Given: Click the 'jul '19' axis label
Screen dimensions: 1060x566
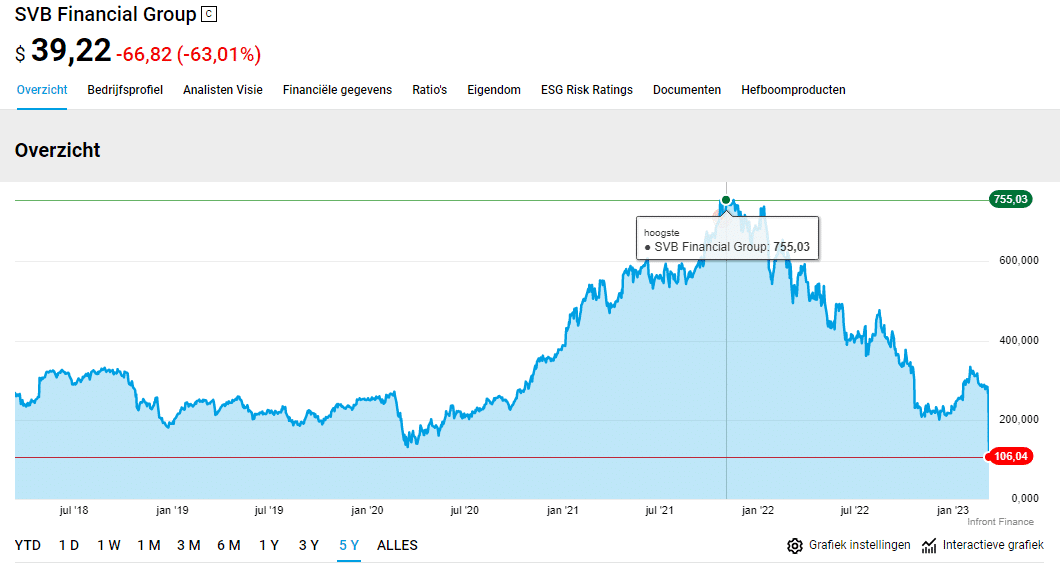Looking at the screenshot, I should pos(268,511).
